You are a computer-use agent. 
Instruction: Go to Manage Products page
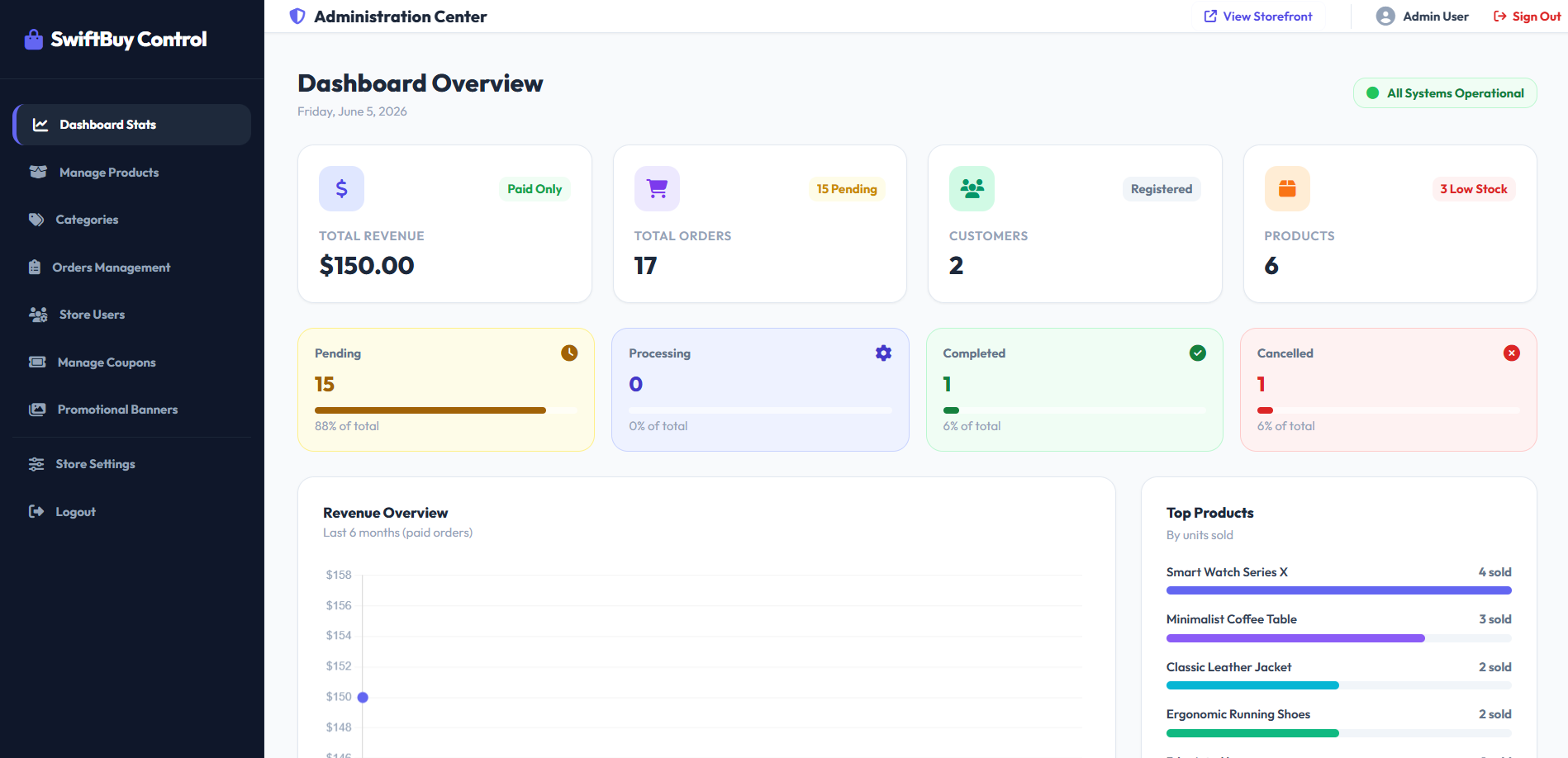[x=132, y=173]
